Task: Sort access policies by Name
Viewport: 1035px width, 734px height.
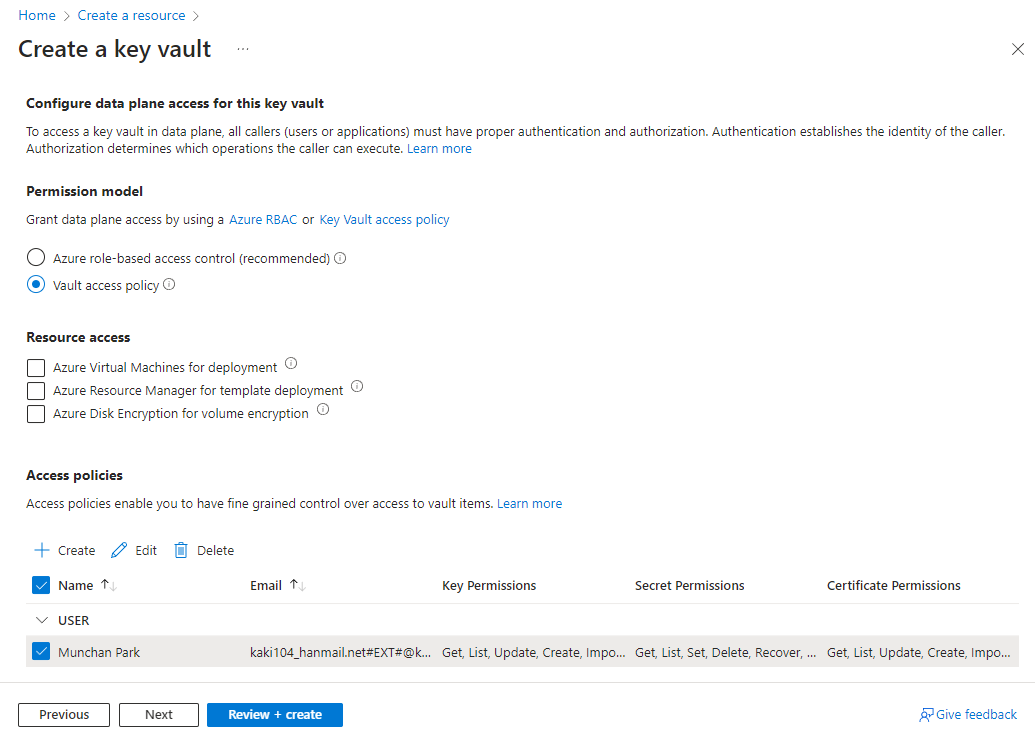Action: point(109,585)
